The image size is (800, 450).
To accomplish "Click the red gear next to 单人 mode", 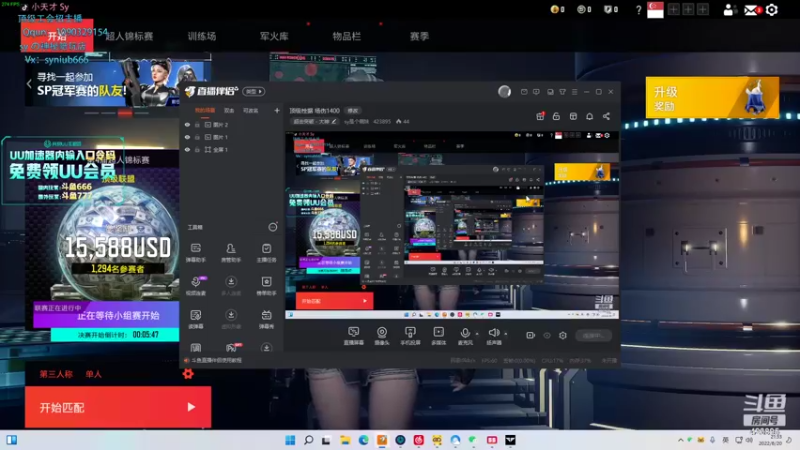I will (188, 374).
